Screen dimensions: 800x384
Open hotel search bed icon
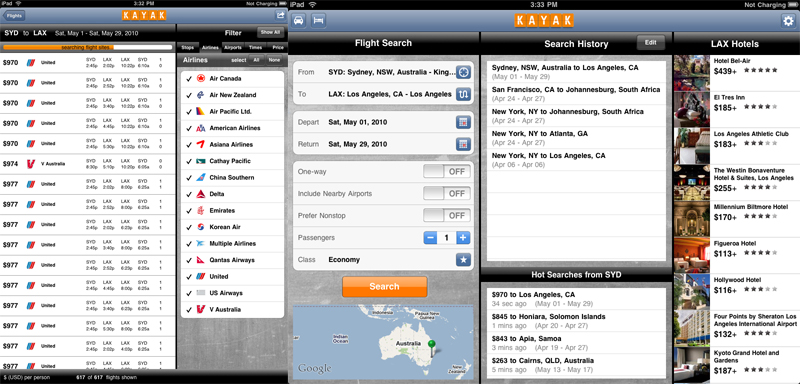click(318, 21)
